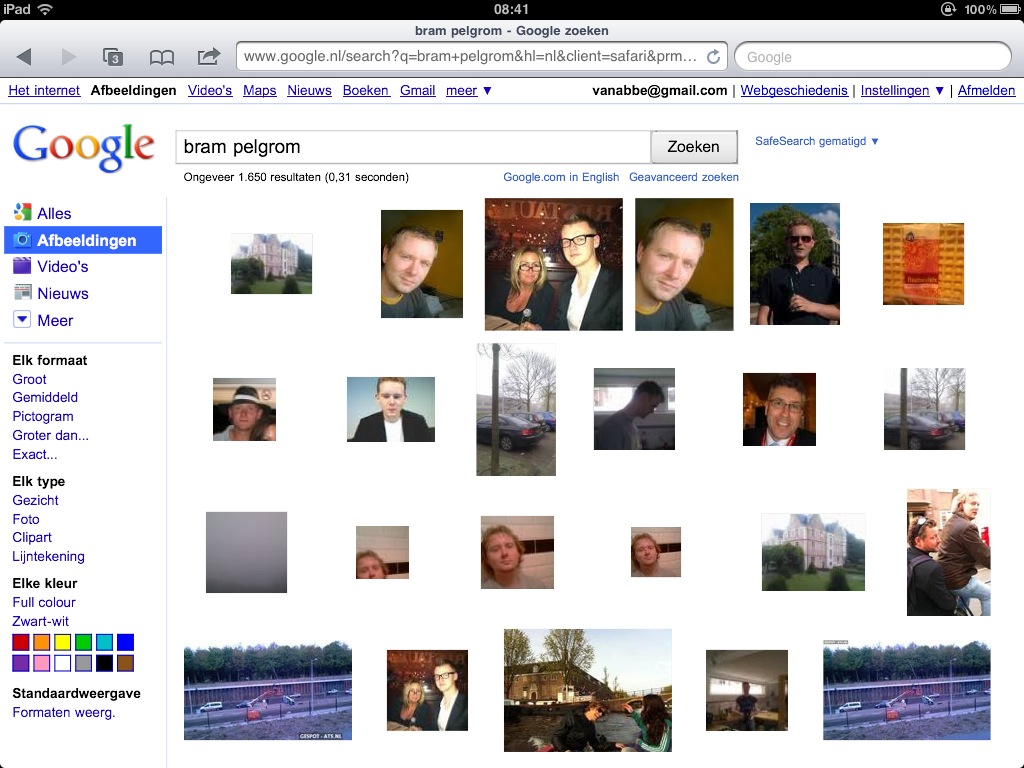Filter images by Gezicht type
This screenshot has width=1024, height=768.
[35, 500]
